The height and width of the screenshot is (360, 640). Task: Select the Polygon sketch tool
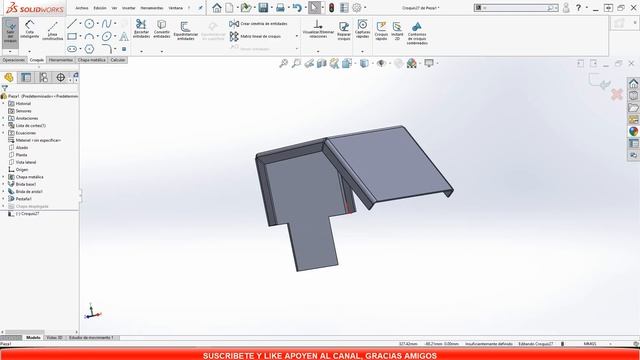click(x=89, y=49)
